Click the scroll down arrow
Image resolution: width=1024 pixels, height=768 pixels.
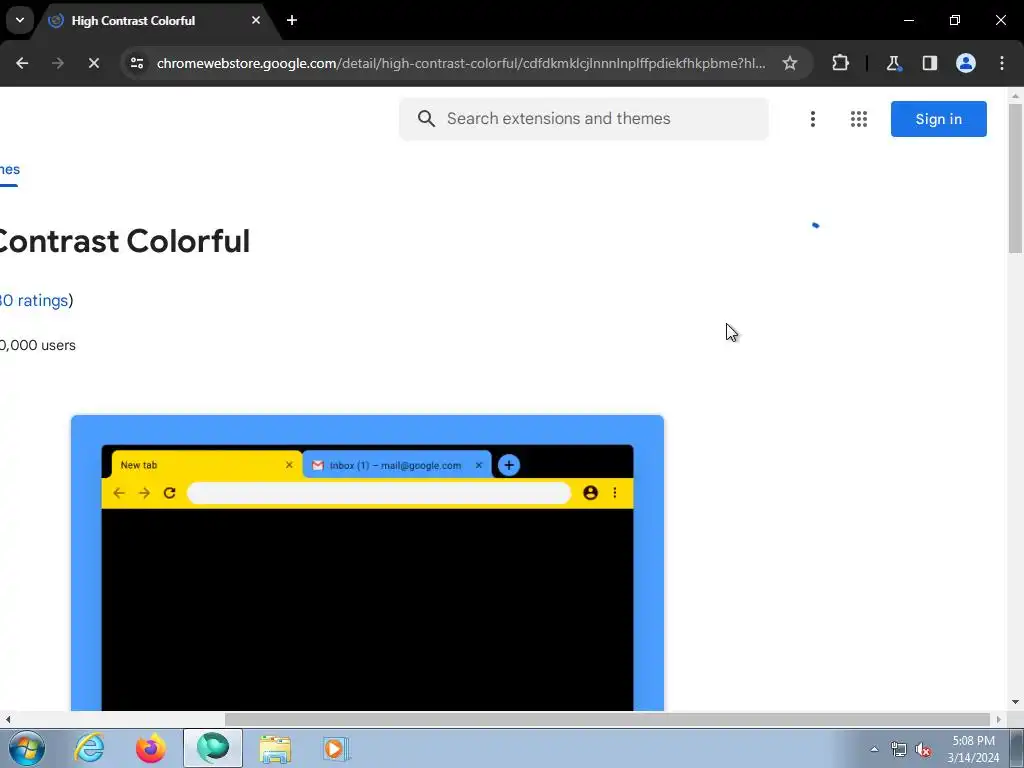(x=1015, y=703)
